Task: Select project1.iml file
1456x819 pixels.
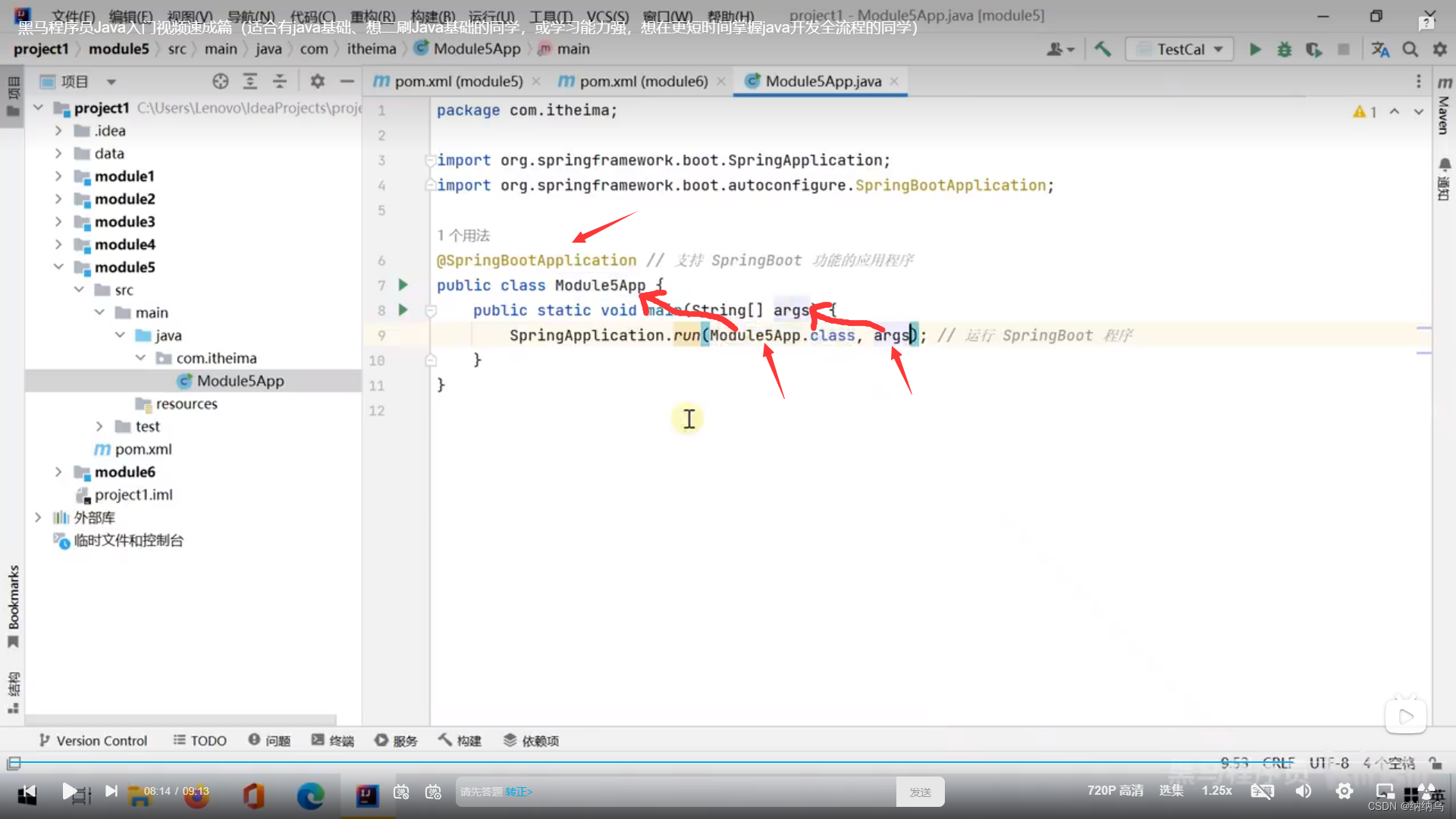Action: click(x=124, y=494)
